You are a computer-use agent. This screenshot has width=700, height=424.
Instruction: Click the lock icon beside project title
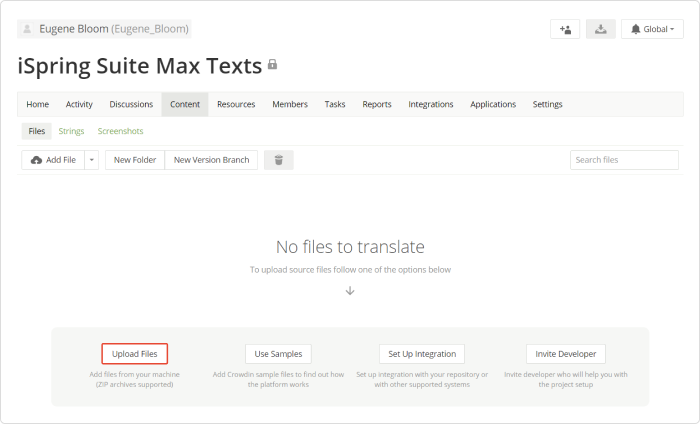coord(272,65)
